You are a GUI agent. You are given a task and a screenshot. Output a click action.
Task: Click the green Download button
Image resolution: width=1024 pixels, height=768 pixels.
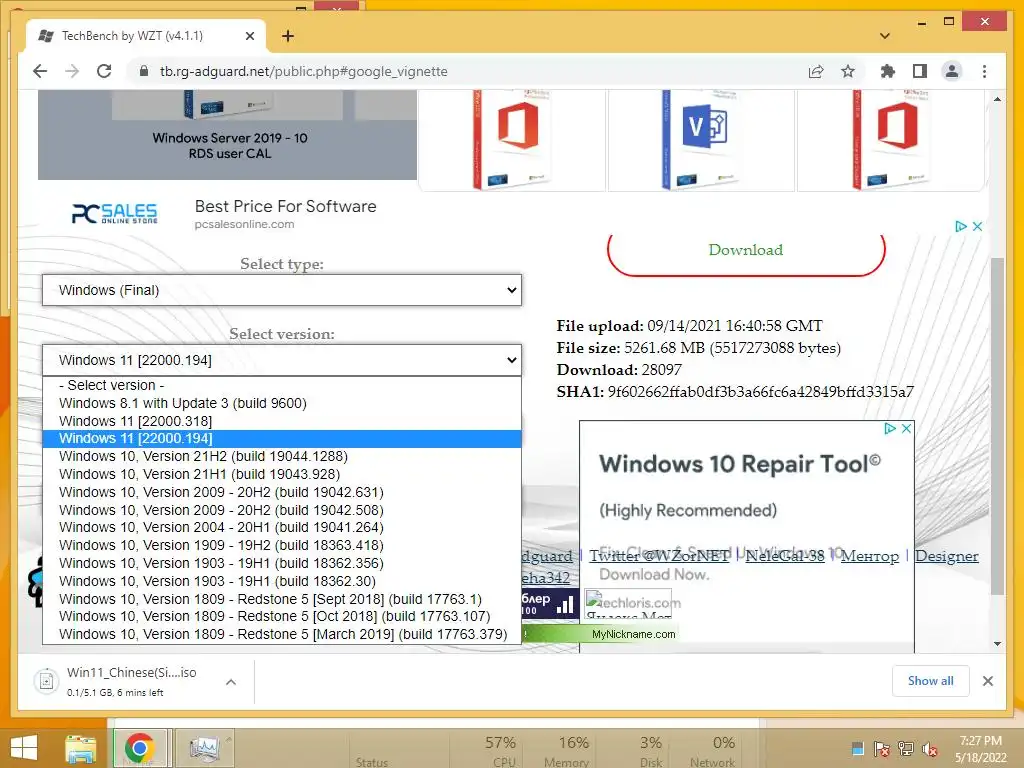pyautogui.click(x=746, y=250)
